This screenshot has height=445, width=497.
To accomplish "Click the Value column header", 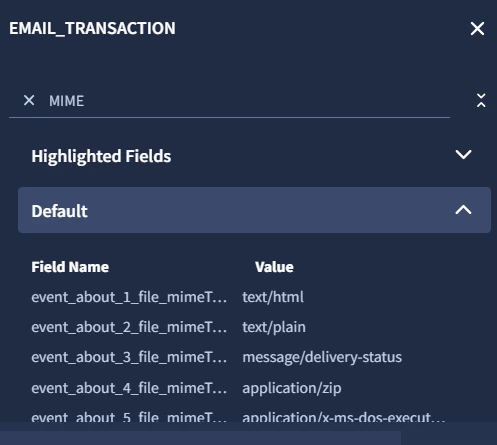I will [274, 267].
